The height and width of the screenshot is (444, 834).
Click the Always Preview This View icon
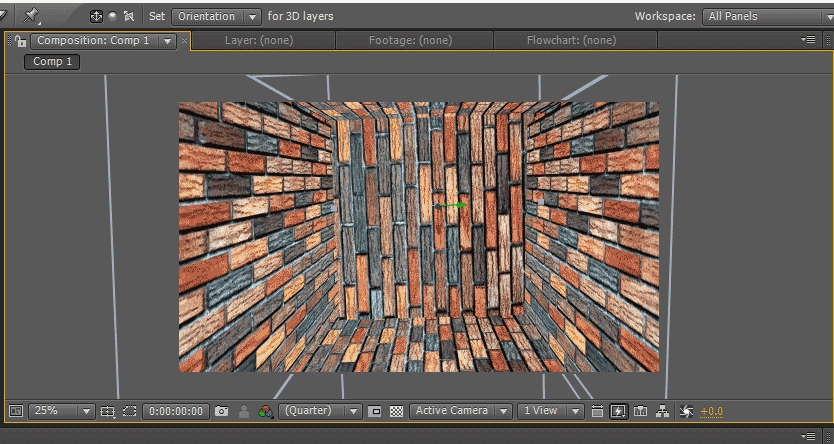(15, 411)
